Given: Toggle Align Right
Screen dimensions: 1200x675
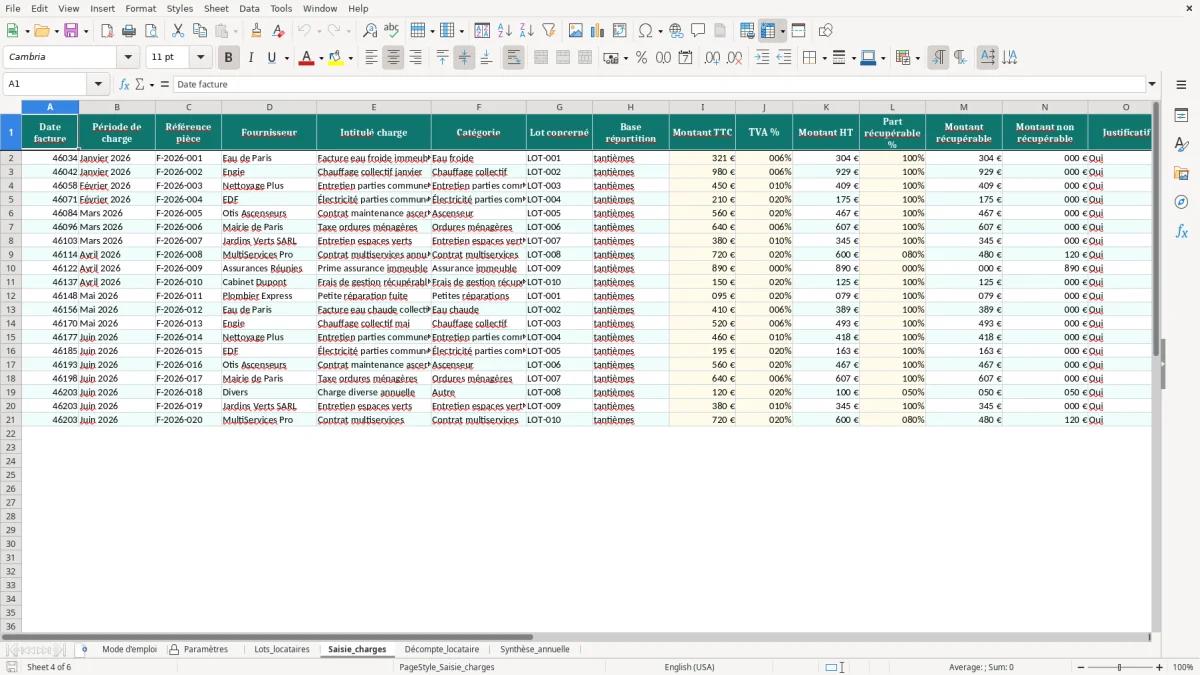Looking at the screenshot, I should pyautogui.click(x=415, y=58).
